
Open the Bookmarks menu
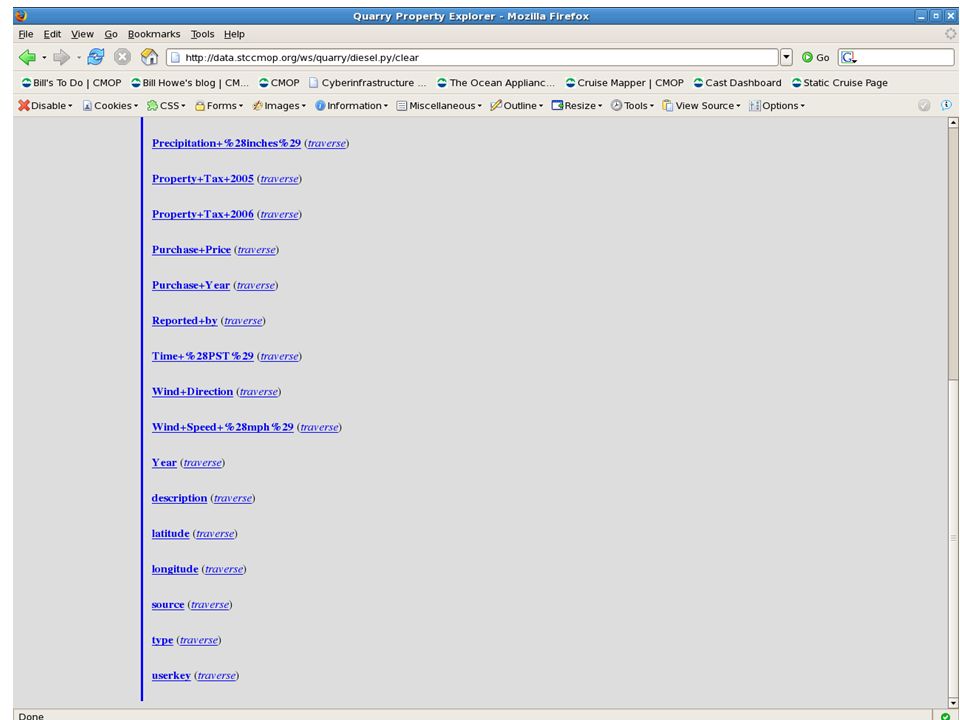pyautogui.click(x=154, y=34)
